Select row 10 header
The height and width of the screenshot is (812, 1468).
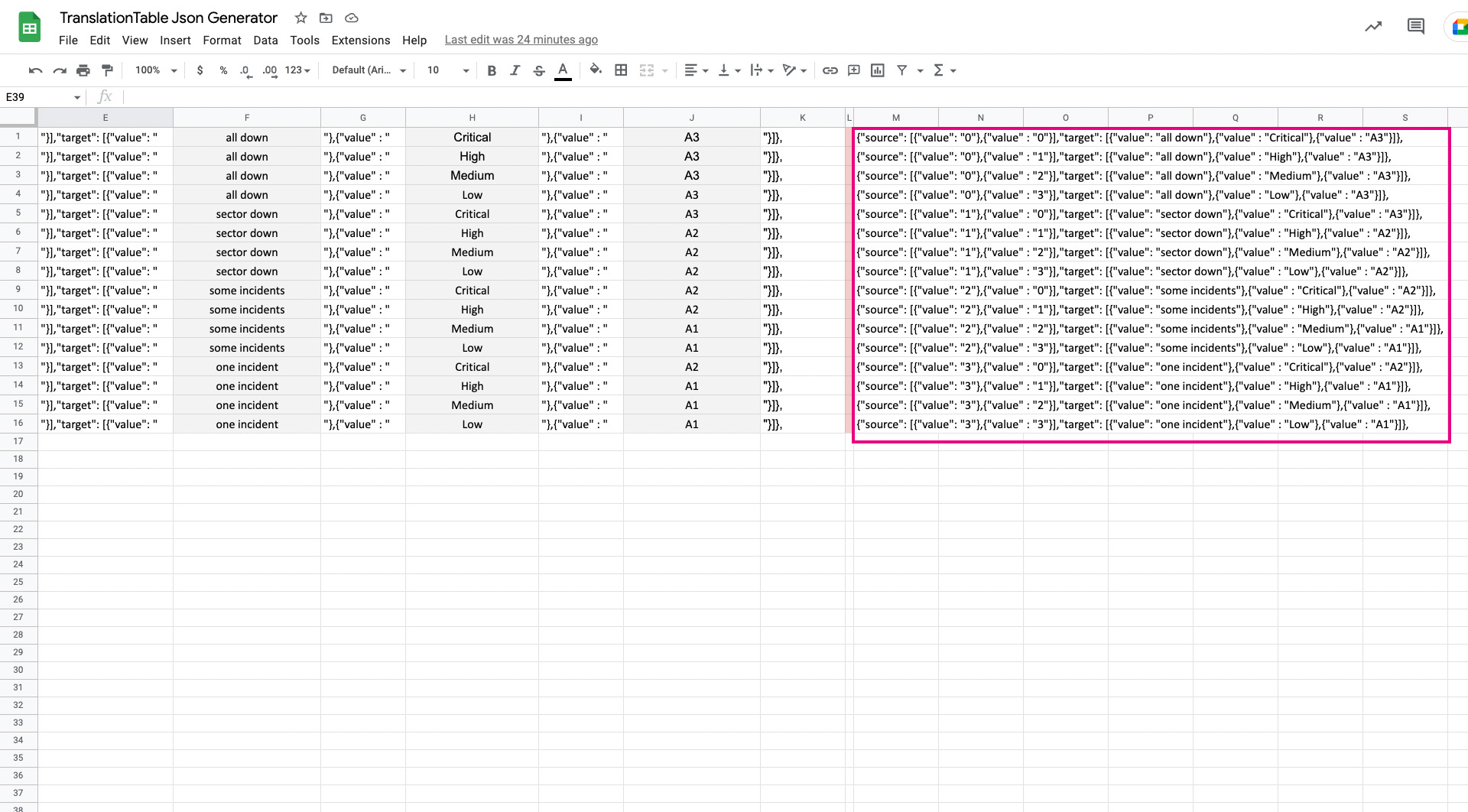point(18,309)
